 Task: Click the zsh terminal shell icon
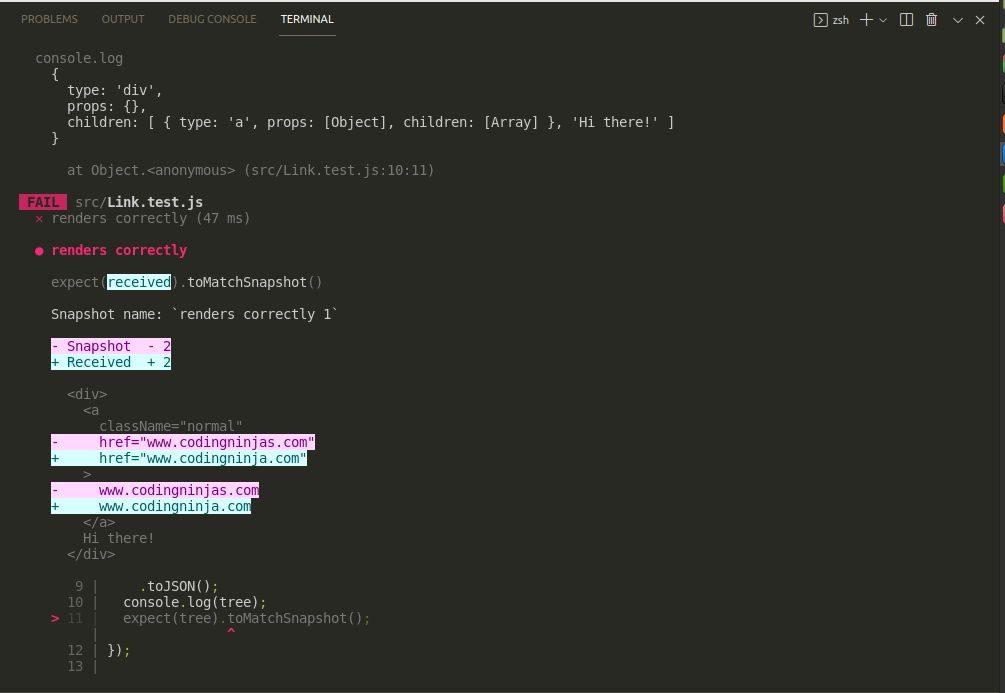pos(820,20)
